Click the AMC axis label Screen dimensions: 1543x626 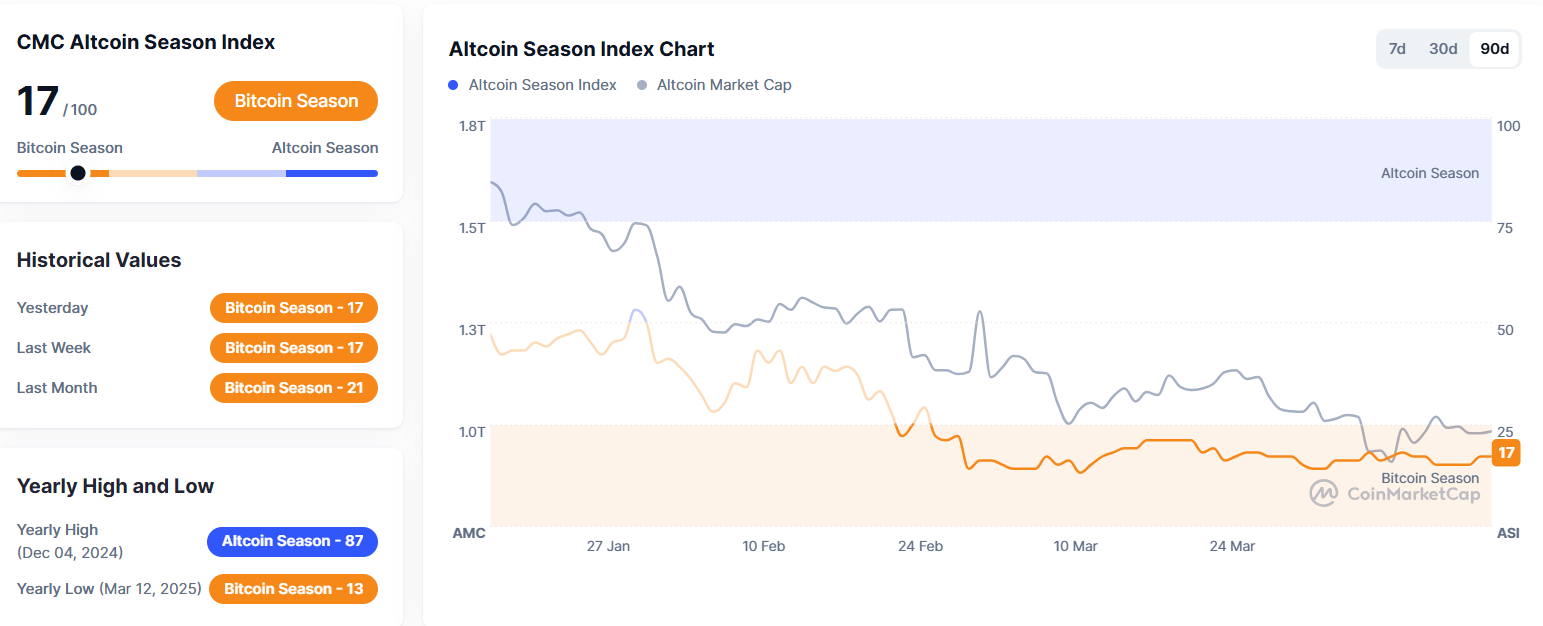tap(469, 533)
